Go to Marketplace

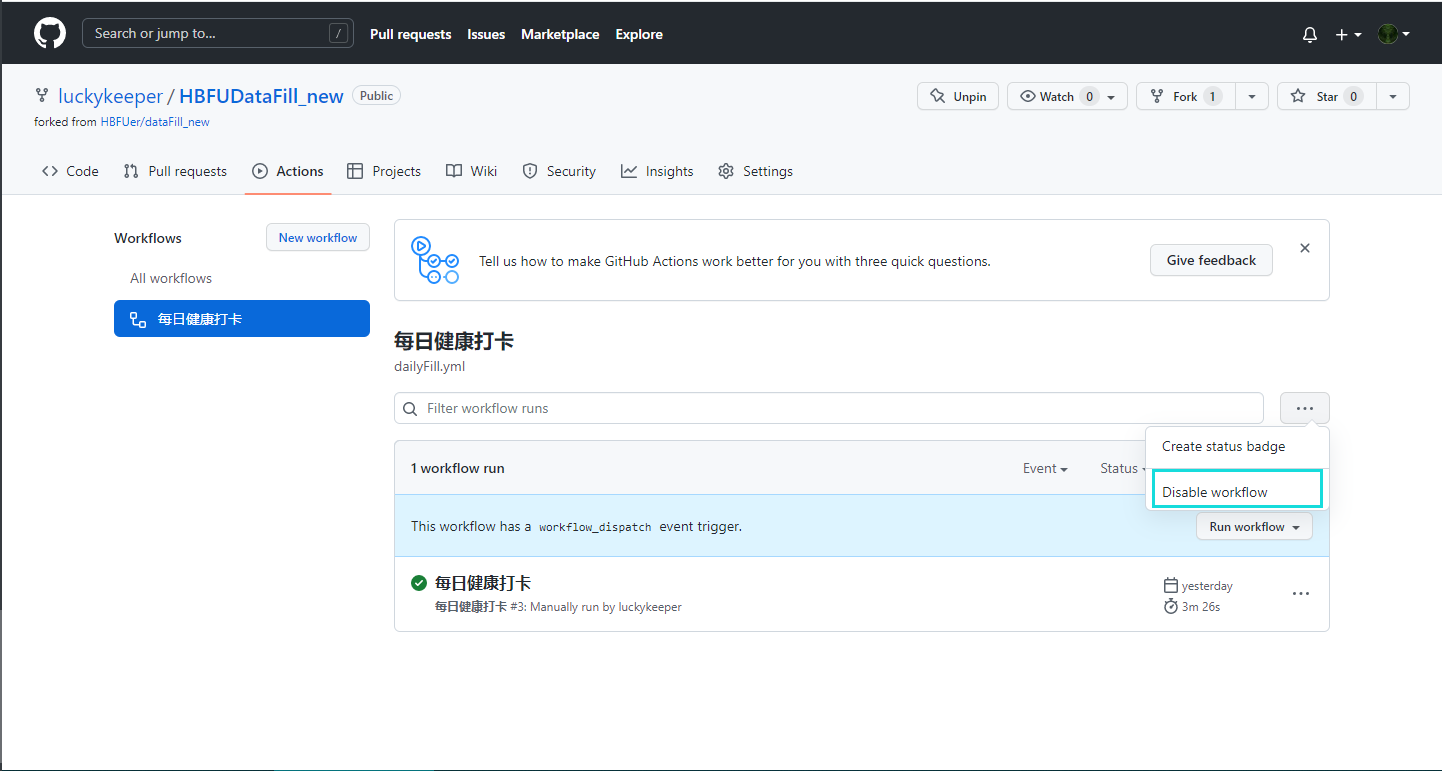(x=560, y=34)
